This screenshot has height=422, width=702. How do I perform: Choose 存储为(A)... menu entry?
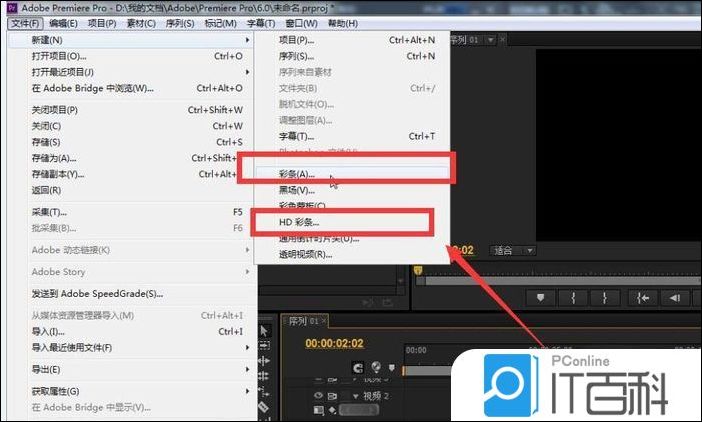pyautogui.click(x=131, y=158)
